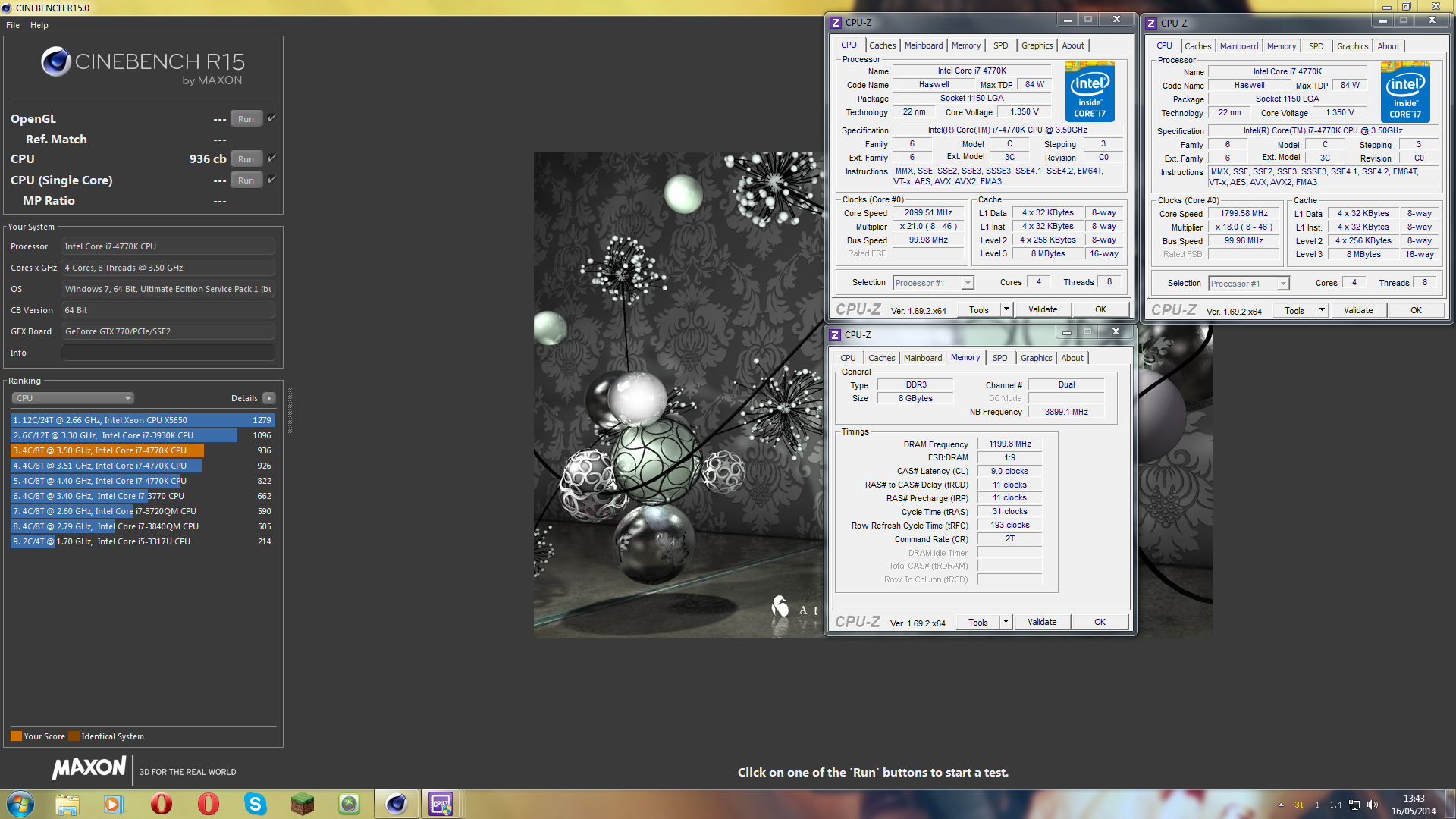The width and height of the screenshot is (1456, 819).
Task: Select ranking row i7-3770 CPU 662
Action: tap(143, 496)
